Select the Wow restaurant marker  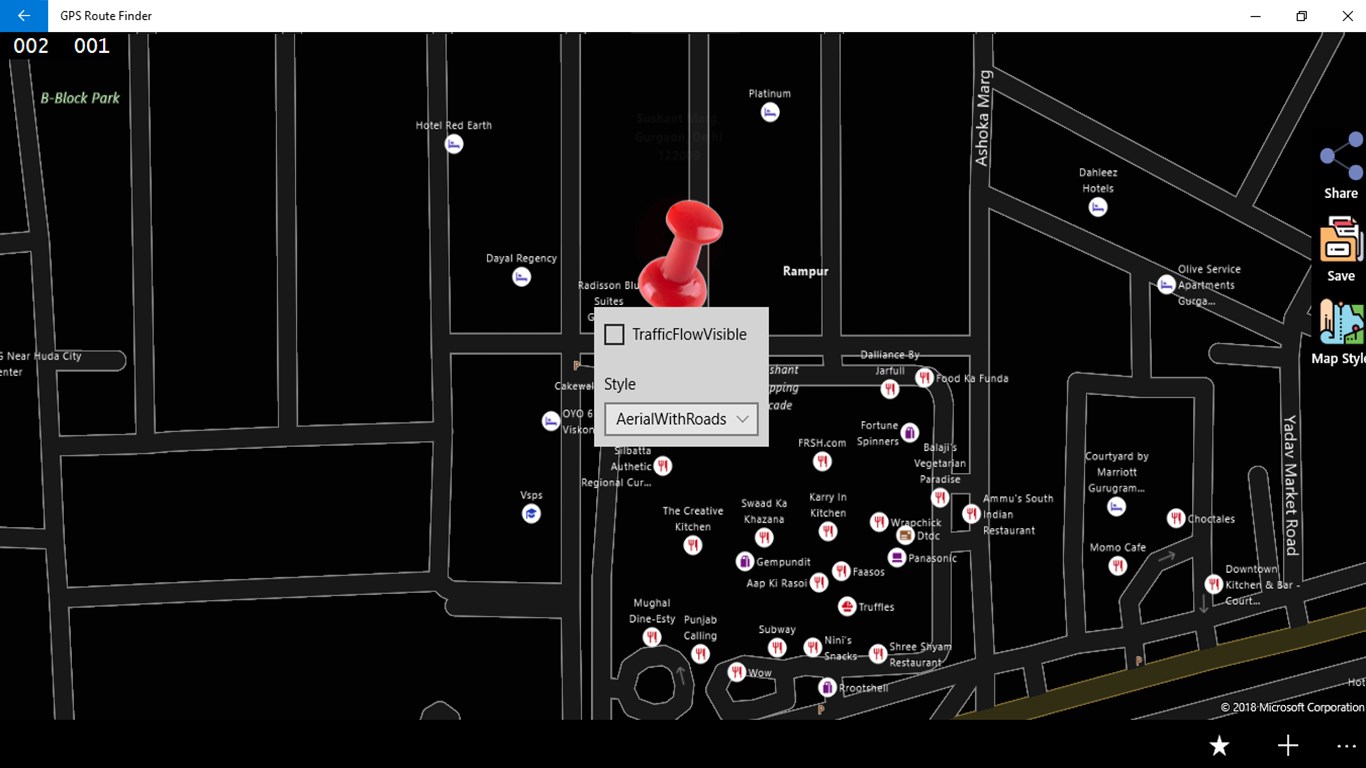tap(737, 672)
